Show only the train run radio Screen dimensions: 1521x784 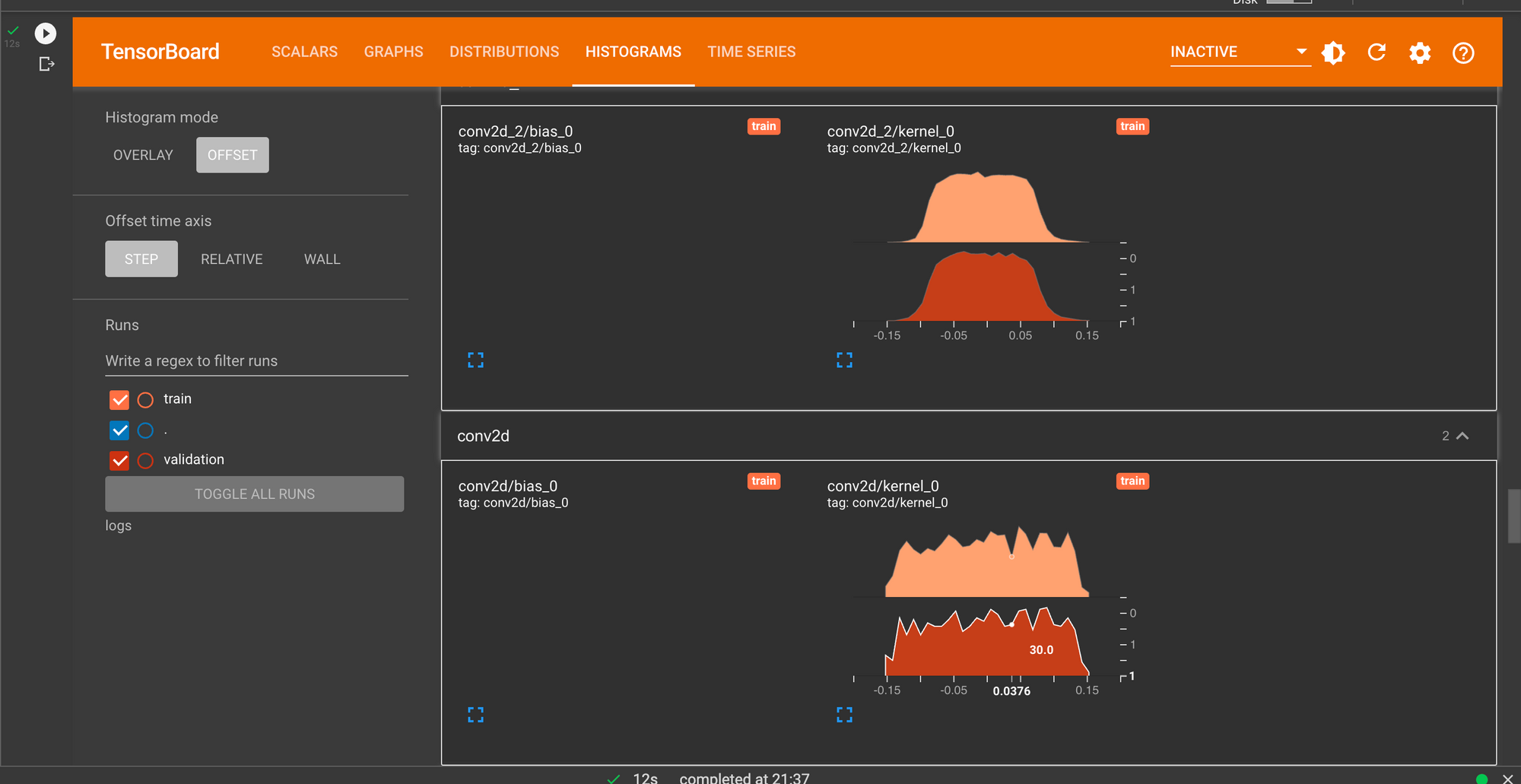[145, 400]
